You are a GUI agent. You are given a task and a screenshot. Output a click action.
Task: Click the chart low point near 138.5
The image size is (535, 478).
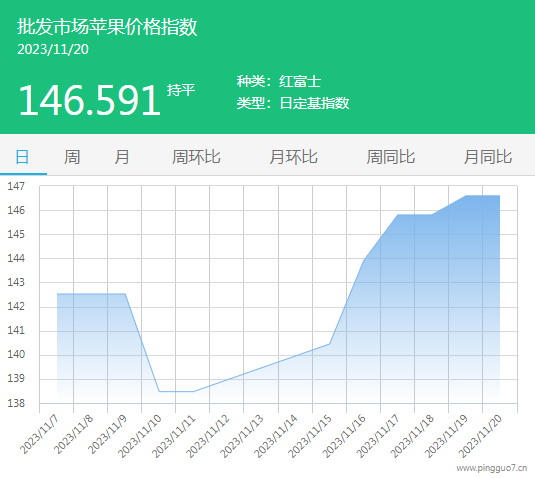point(176,391)
